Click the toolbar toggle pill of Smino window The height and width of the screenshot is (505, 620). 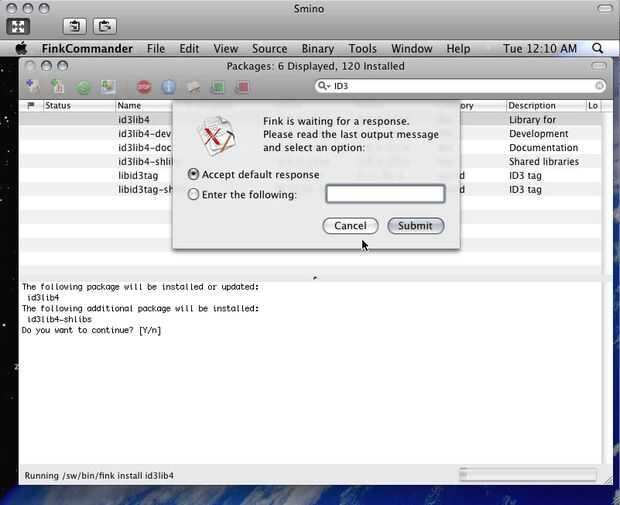[x=605, y=8]
